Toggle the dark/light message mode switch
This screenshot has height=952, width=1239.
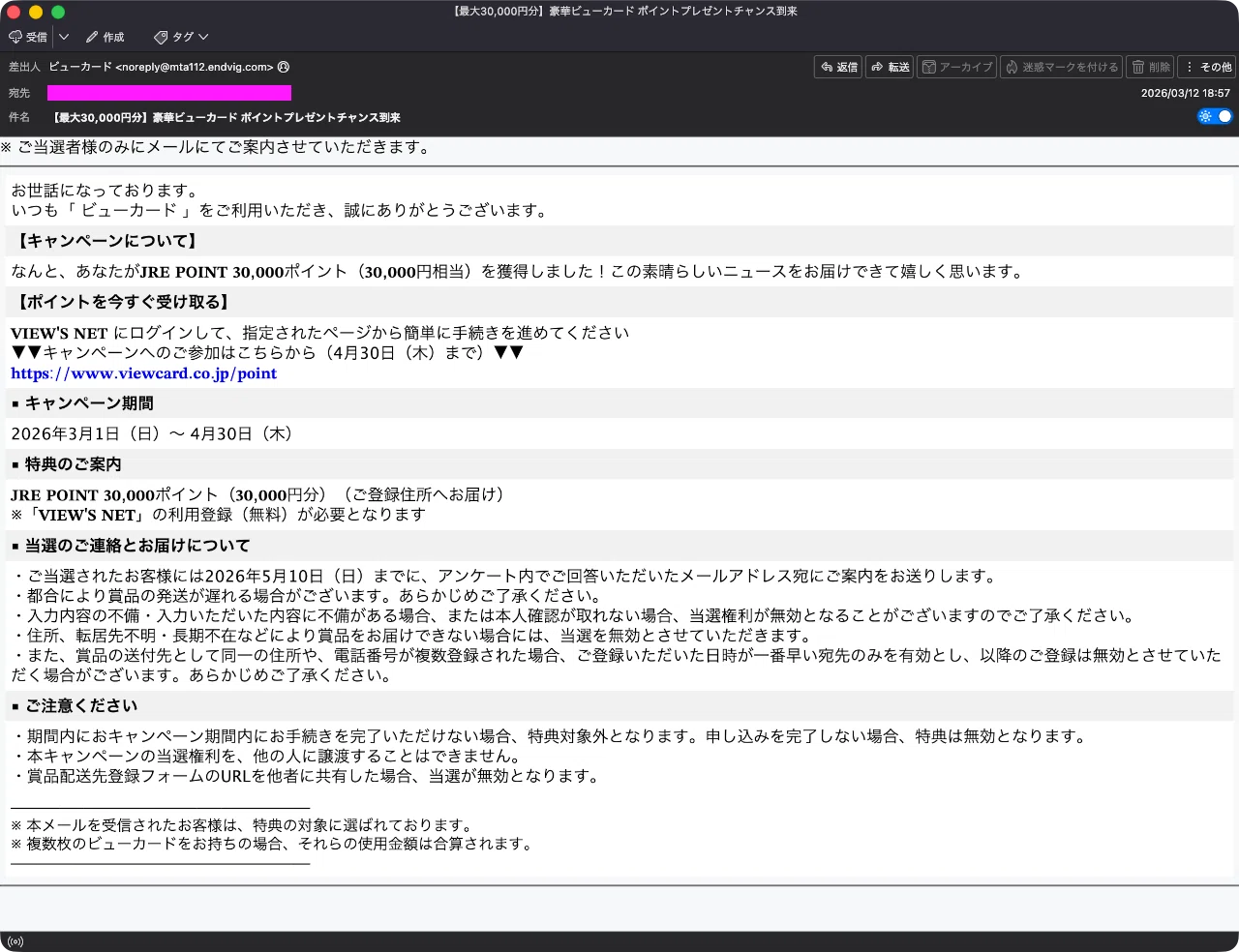[x=1215, y=116]
